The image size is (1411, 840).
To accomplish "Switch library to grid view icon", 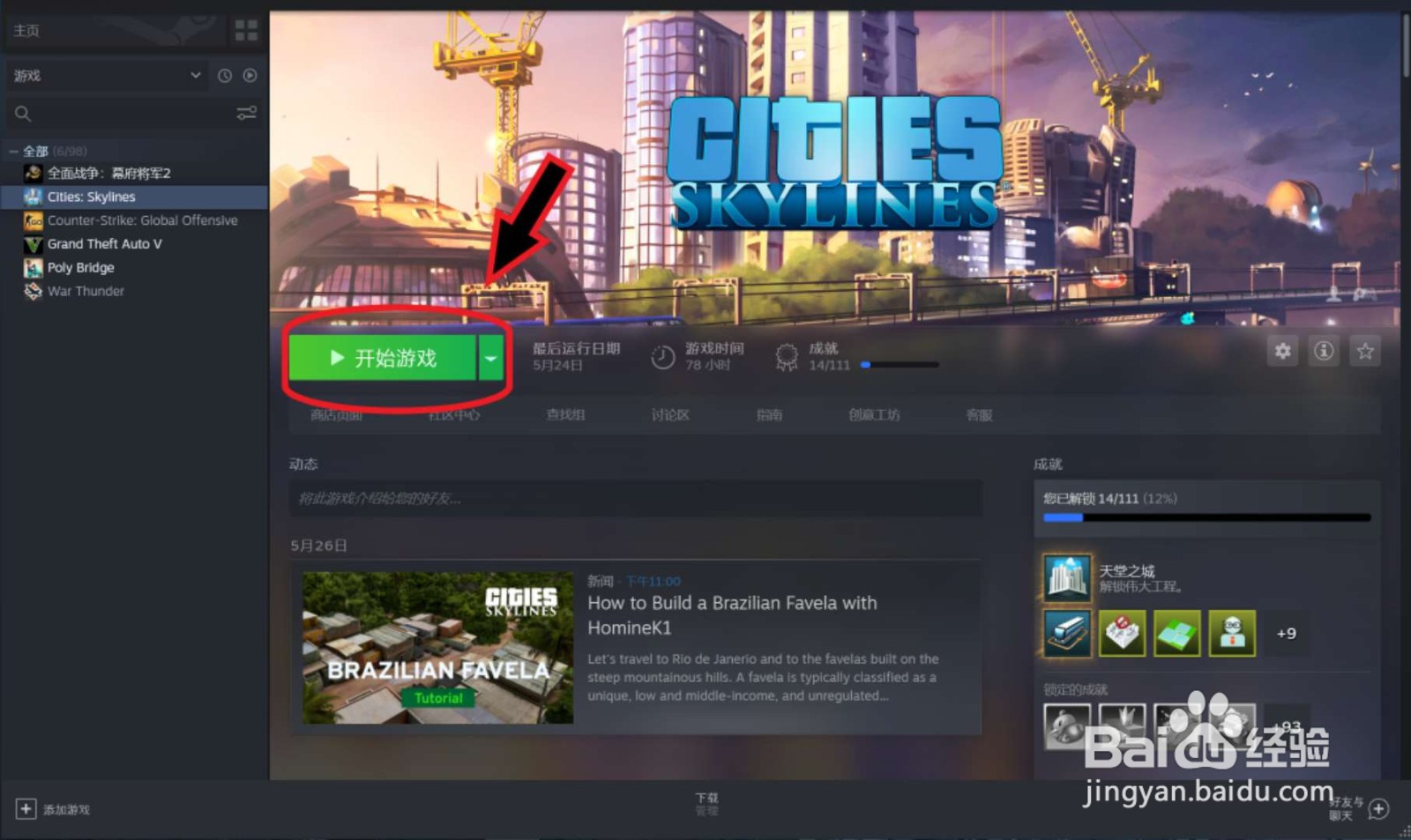I will (246, 31).
